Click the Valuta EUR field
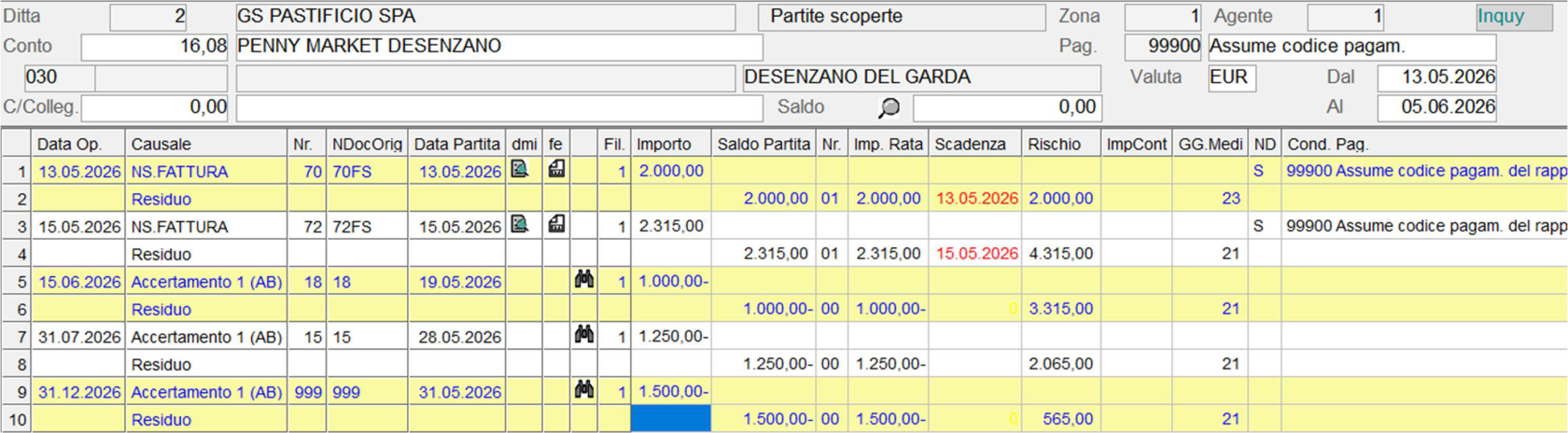Image resolution: width=1568 pixels, height=433 pixels. pos(1232,77)
